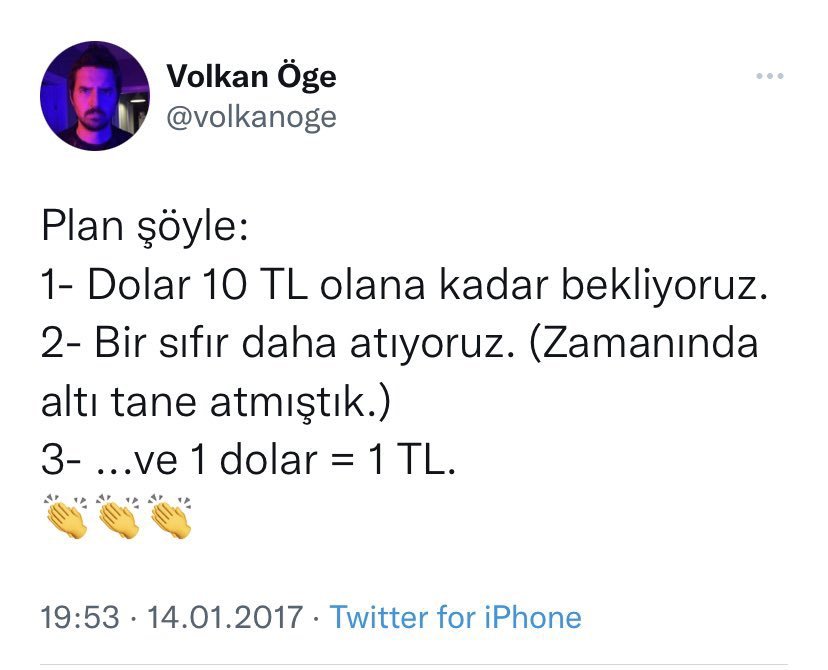Click the last clapping hands emoji
Screen dimensions: 828x670
point(170,516)
